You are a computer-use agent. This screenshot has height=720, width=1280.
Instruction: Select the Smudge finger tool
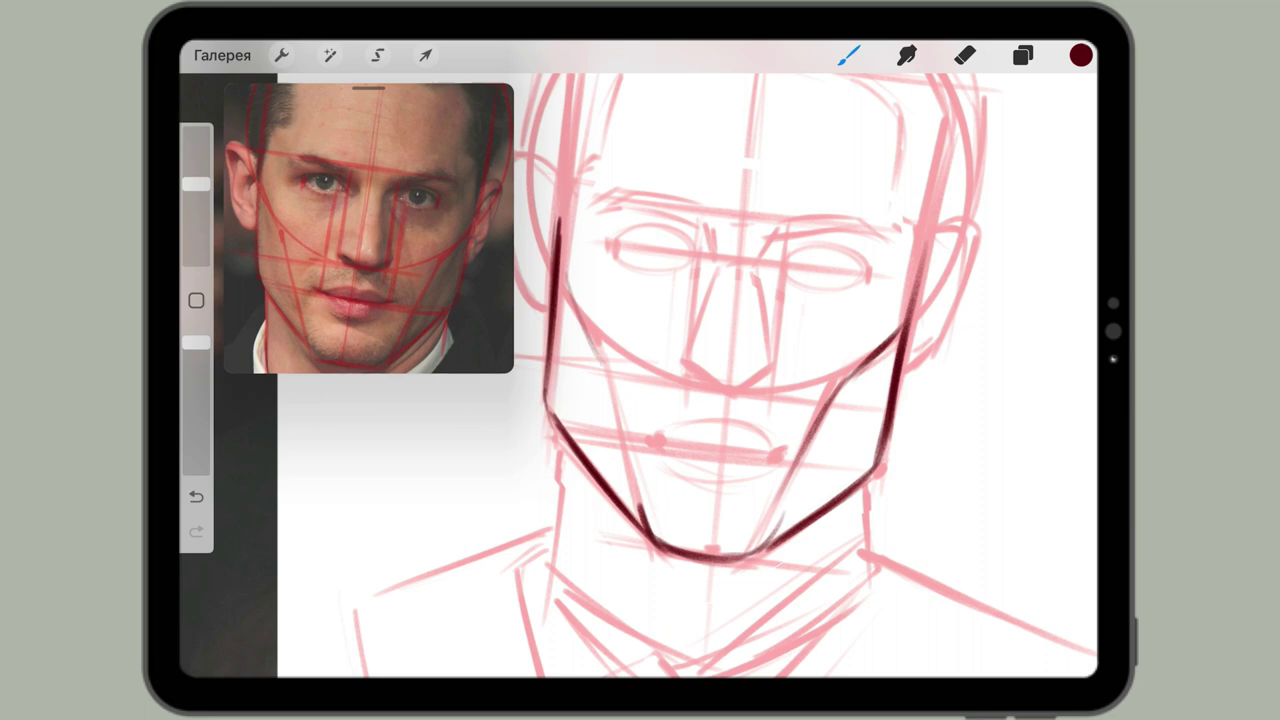click(906, 56)
